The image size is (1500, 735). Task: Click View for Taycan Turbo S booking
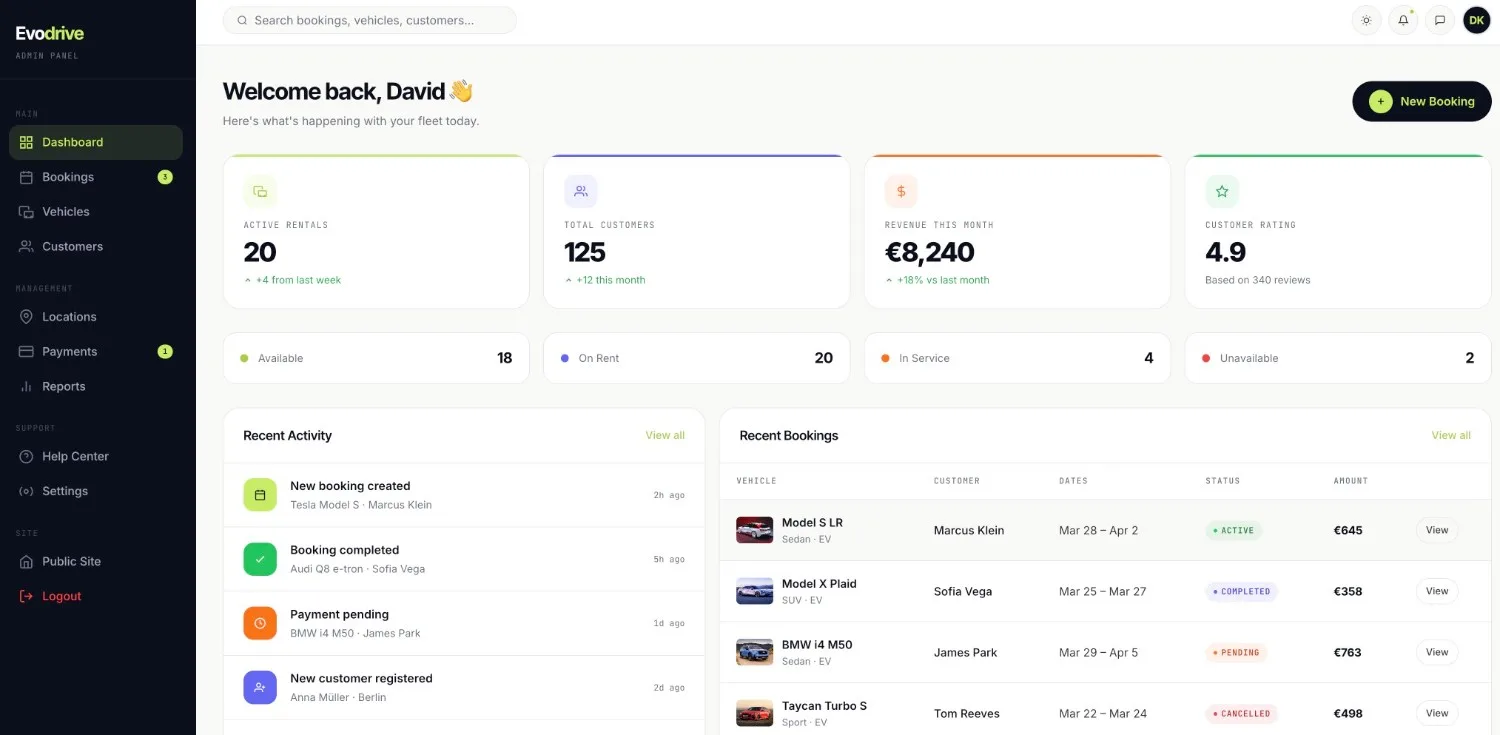pos(1437,714)
